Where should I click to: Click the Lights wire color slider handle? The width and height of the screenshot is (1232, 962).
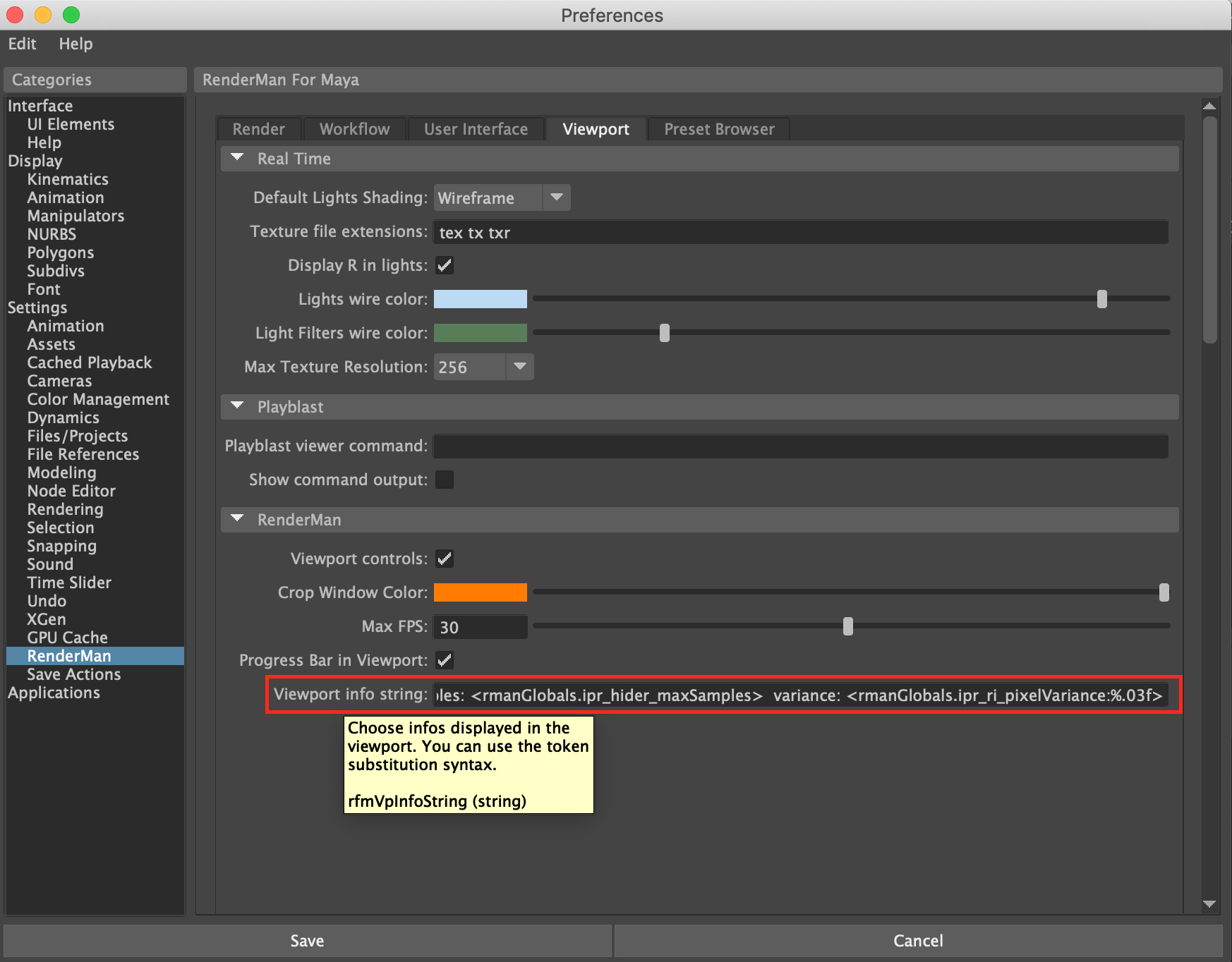pos(1102,299)
